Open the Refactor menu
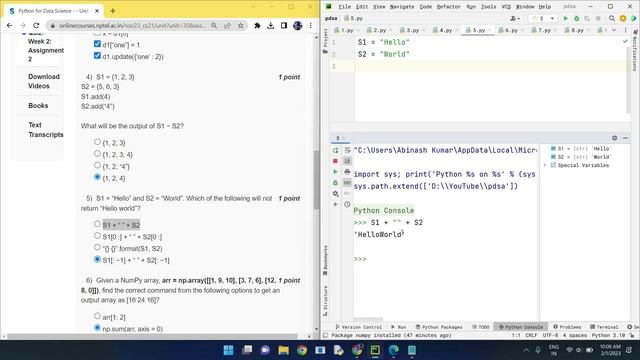Viewport: 640px width, 360px height. coord(449,7)
